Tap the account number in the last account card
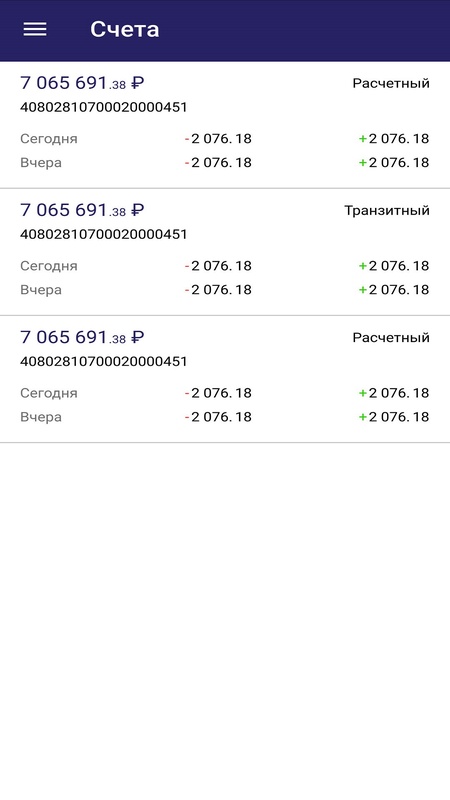 pyautogui.click(x=104, y=361)
